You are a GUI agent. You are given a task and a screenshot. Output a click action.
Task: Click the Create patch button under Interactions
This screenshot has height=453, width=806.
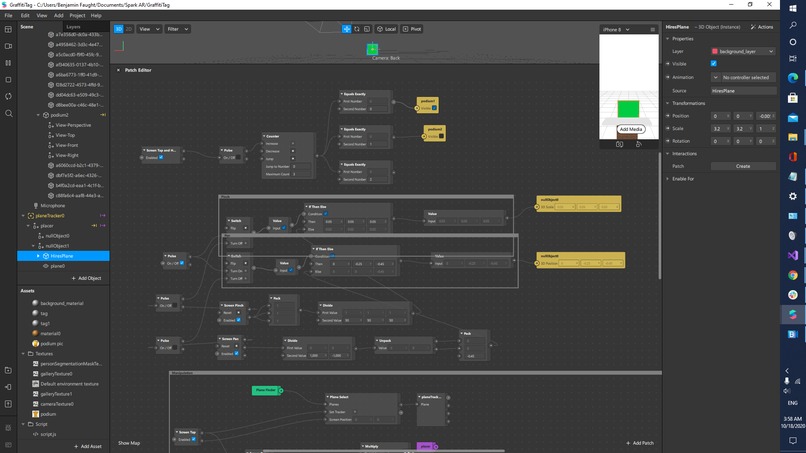pyautogui.click(x=743, y=166)
